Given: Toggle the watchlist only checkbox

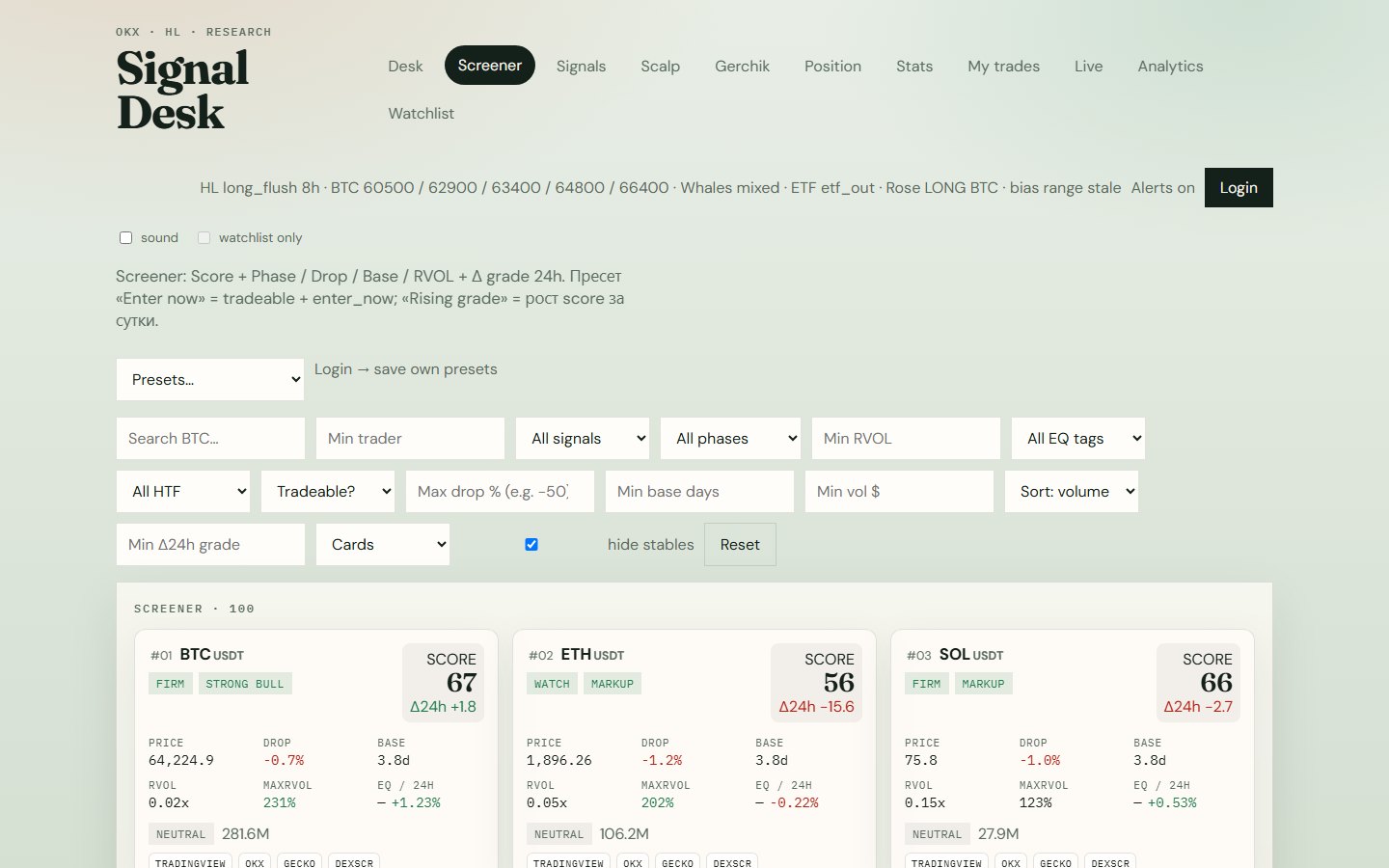Looking at the screenshot, I should [x=204, y=237].
